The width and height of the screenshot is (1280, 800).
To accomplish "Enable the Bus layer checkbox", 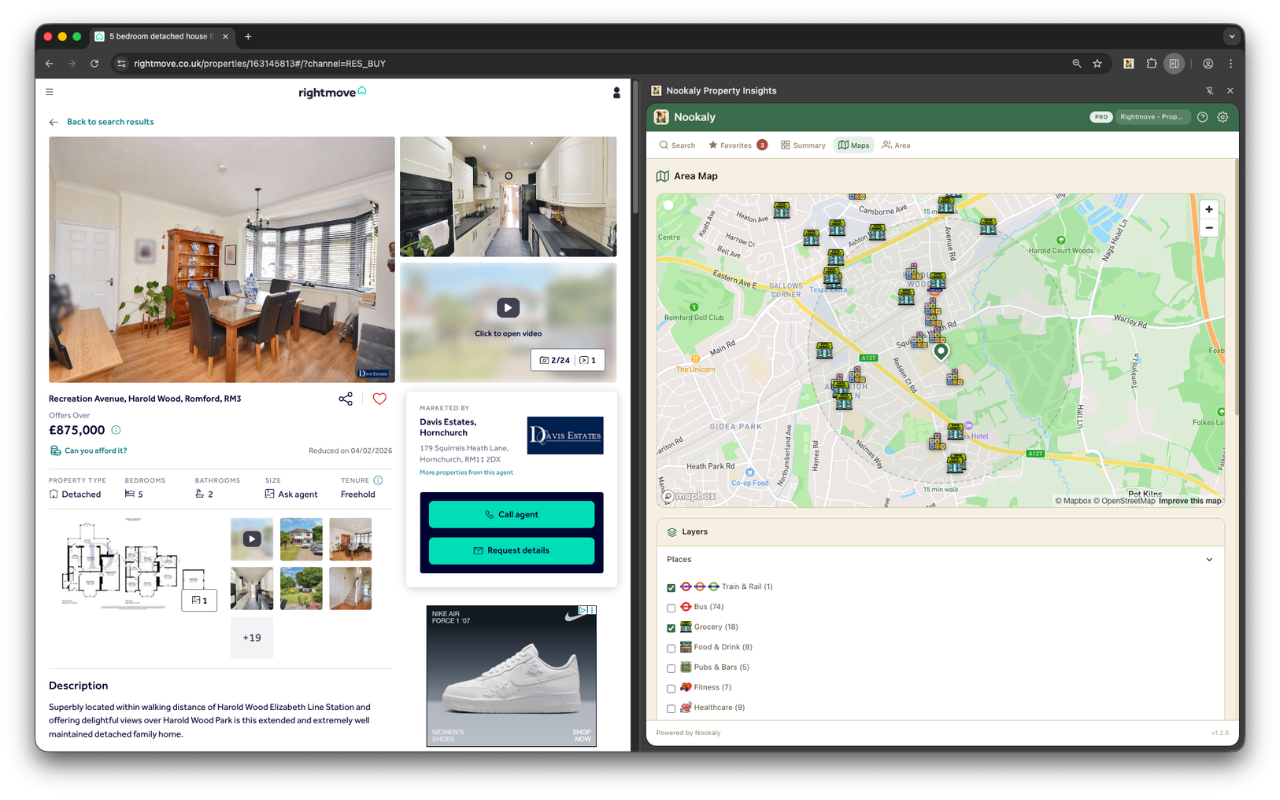I will pos(671,608).
